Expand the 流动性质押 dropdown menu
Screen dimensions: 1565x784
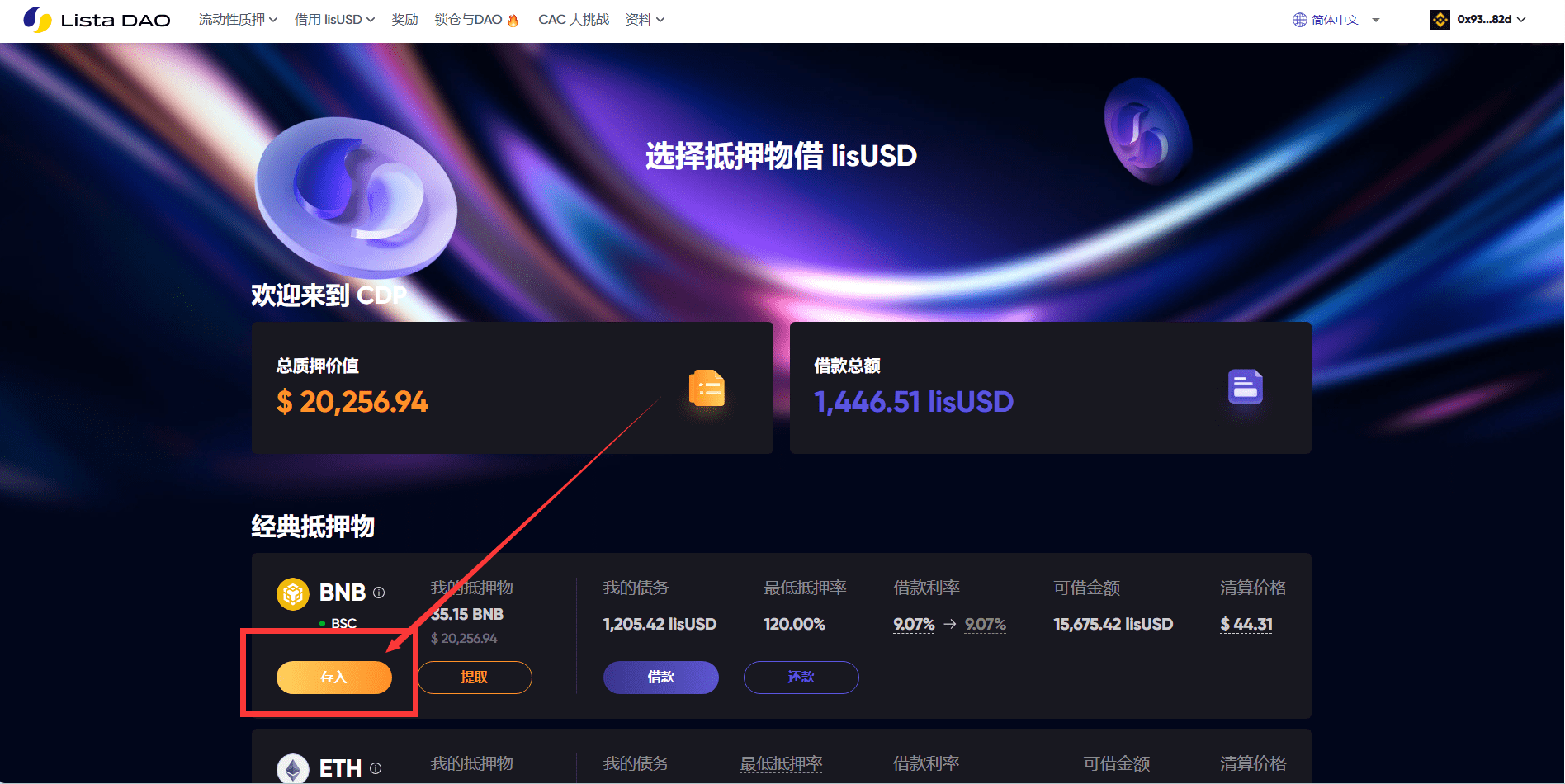click(238, 19)
